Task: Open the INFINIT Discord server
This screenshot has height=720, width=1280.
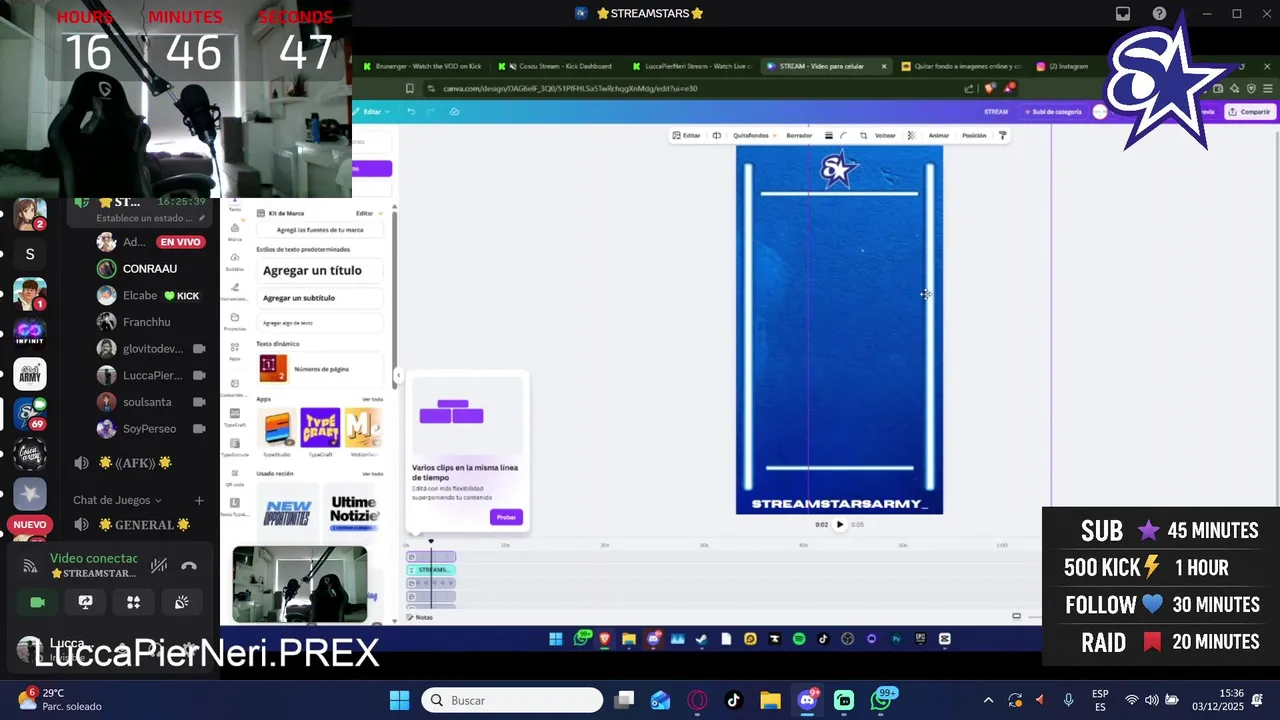Action: coord(30,334)
